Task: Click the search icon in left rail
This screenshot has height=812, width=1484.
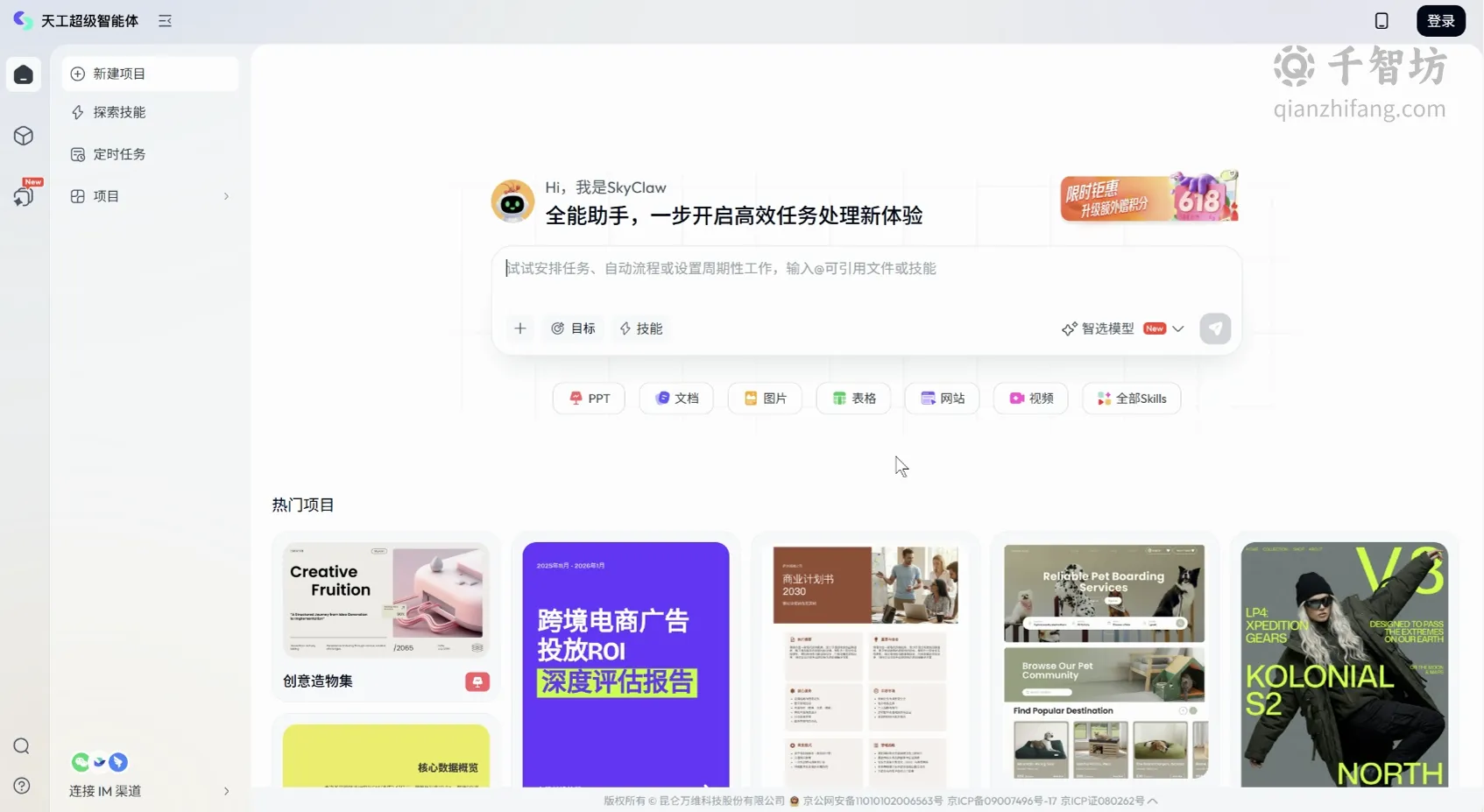Action: pyautogui.click(x=22, y=746)
